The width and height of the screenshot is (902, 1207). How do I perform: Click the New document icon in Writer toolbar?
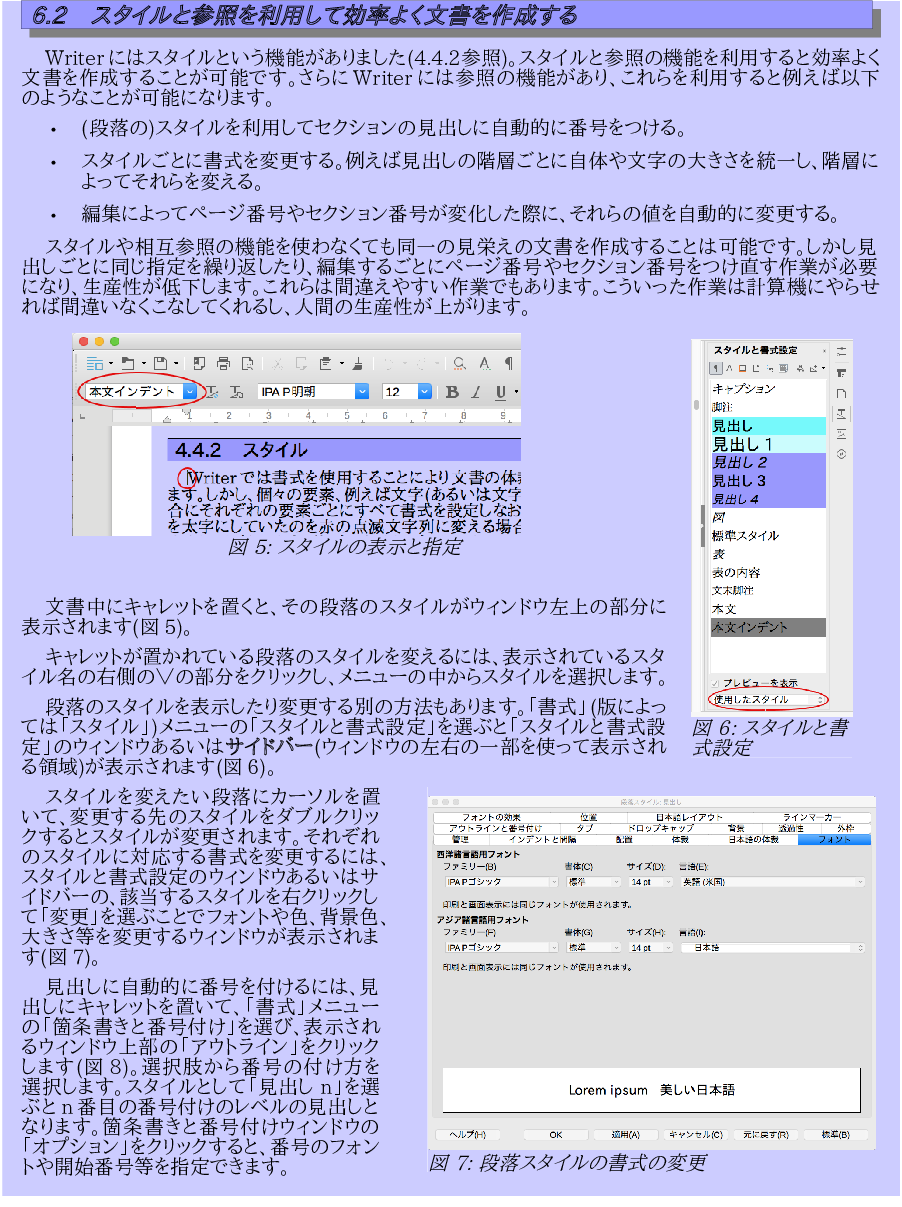pos(95,363)
